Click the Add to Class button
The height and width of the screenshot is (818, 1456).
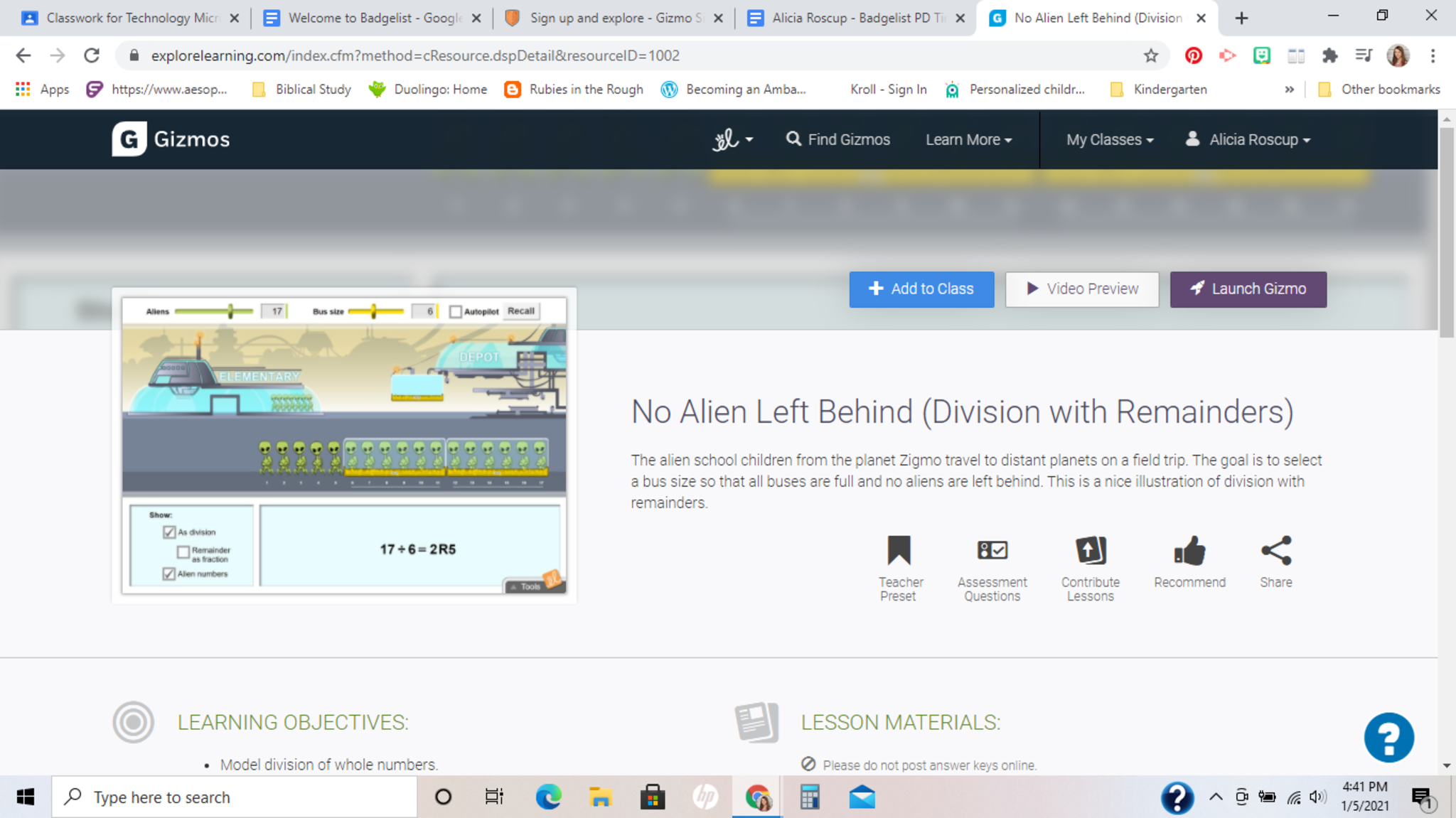921,289
